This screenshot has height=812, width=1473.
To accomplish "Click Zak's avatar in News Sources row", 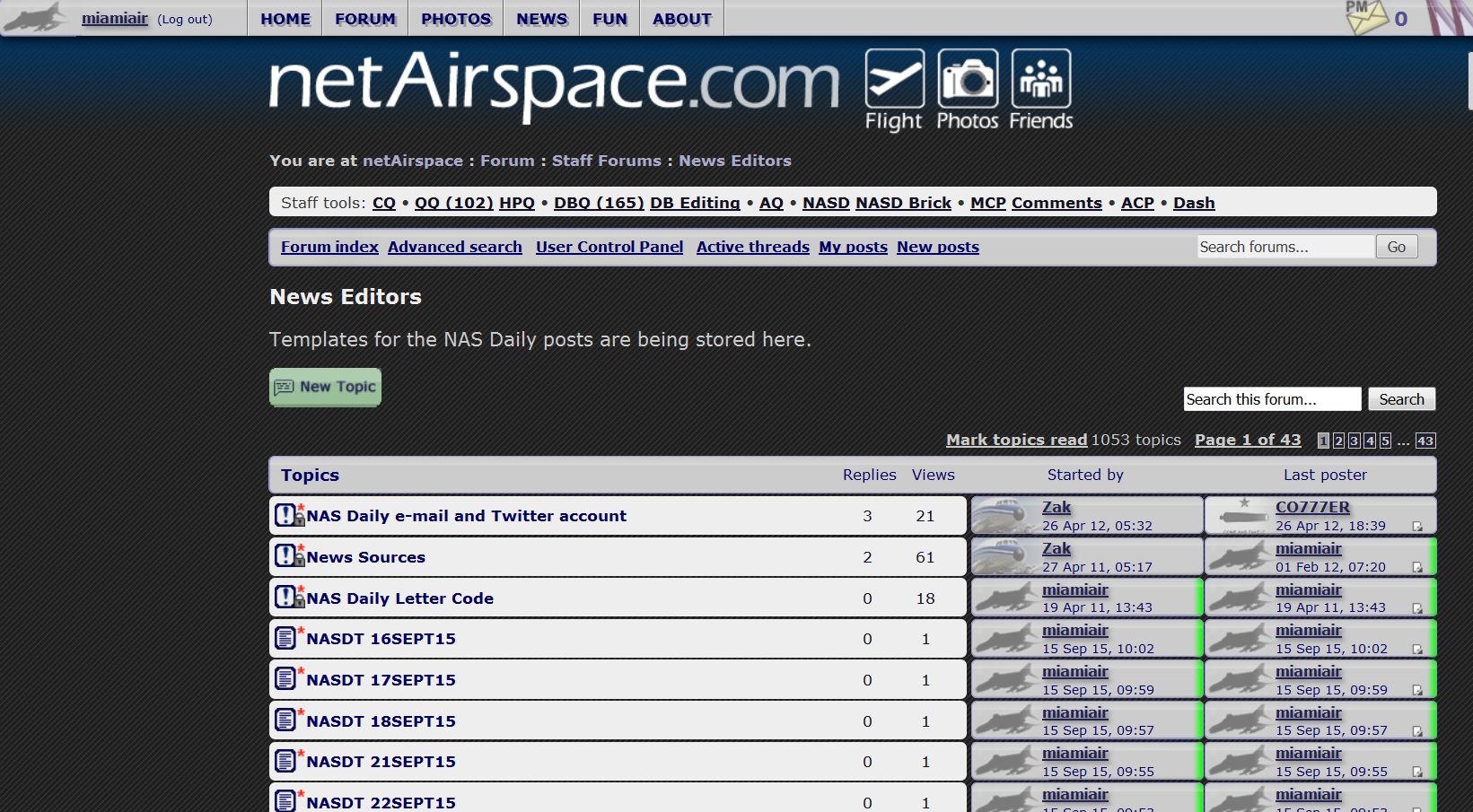I will [x=1005, y=557].
